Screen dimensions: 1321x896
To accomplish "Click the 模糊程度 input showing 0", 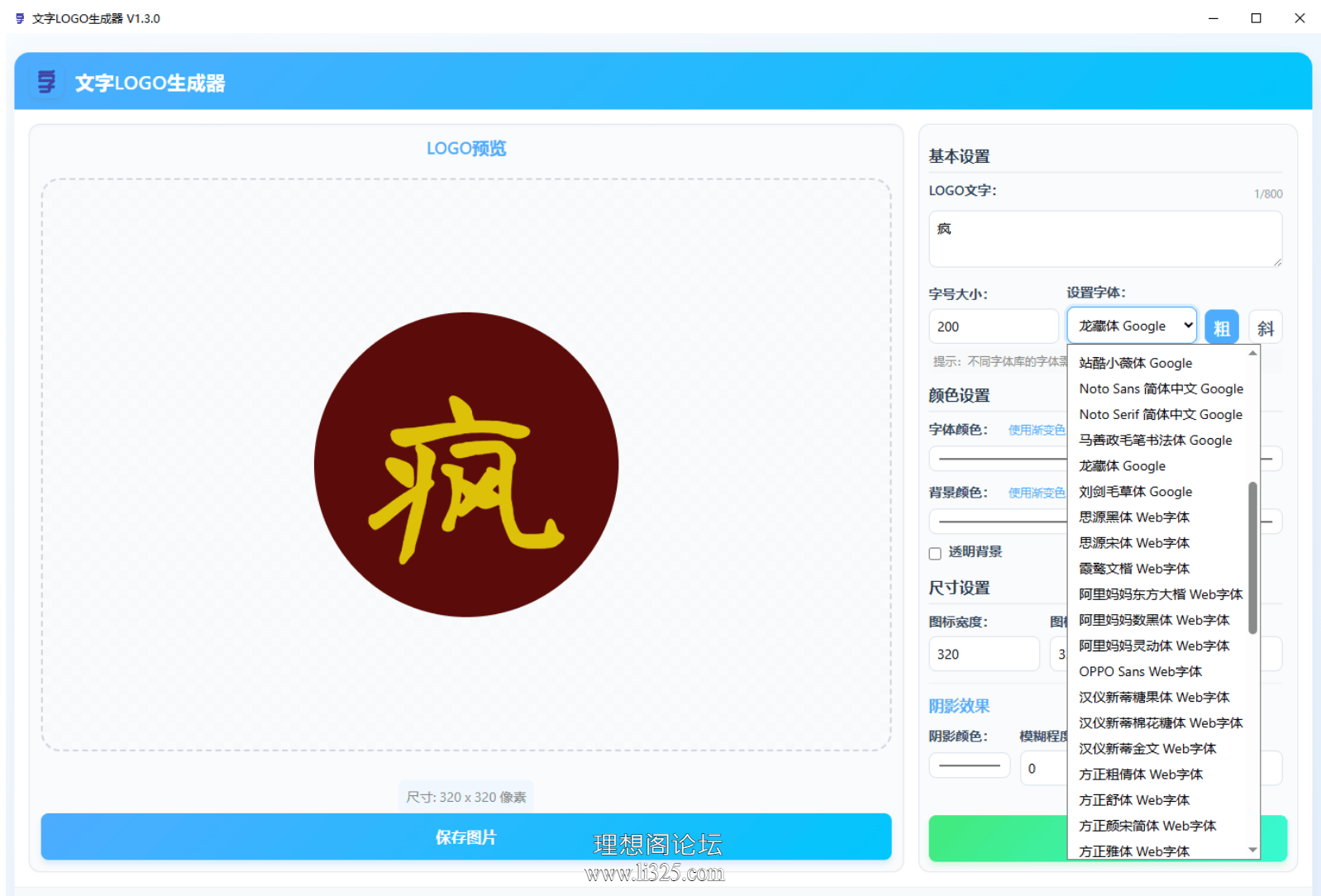I will coord(1043,768).
